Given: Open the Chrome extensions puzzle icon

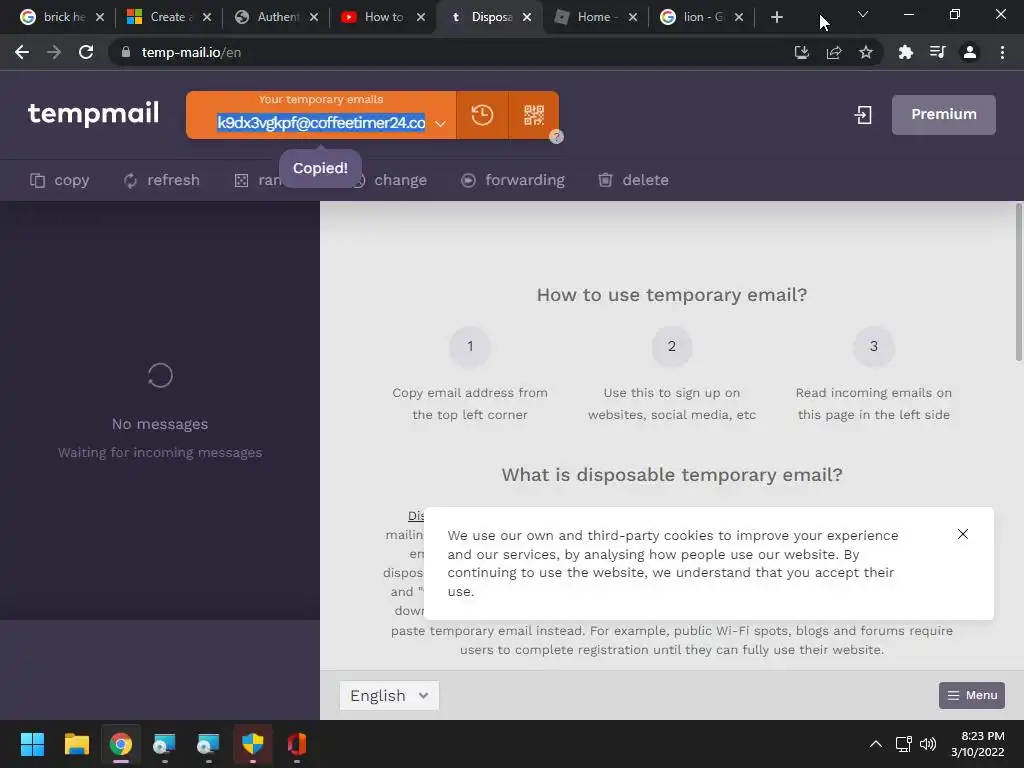Looking at the screenshot, I should point(905,52).
